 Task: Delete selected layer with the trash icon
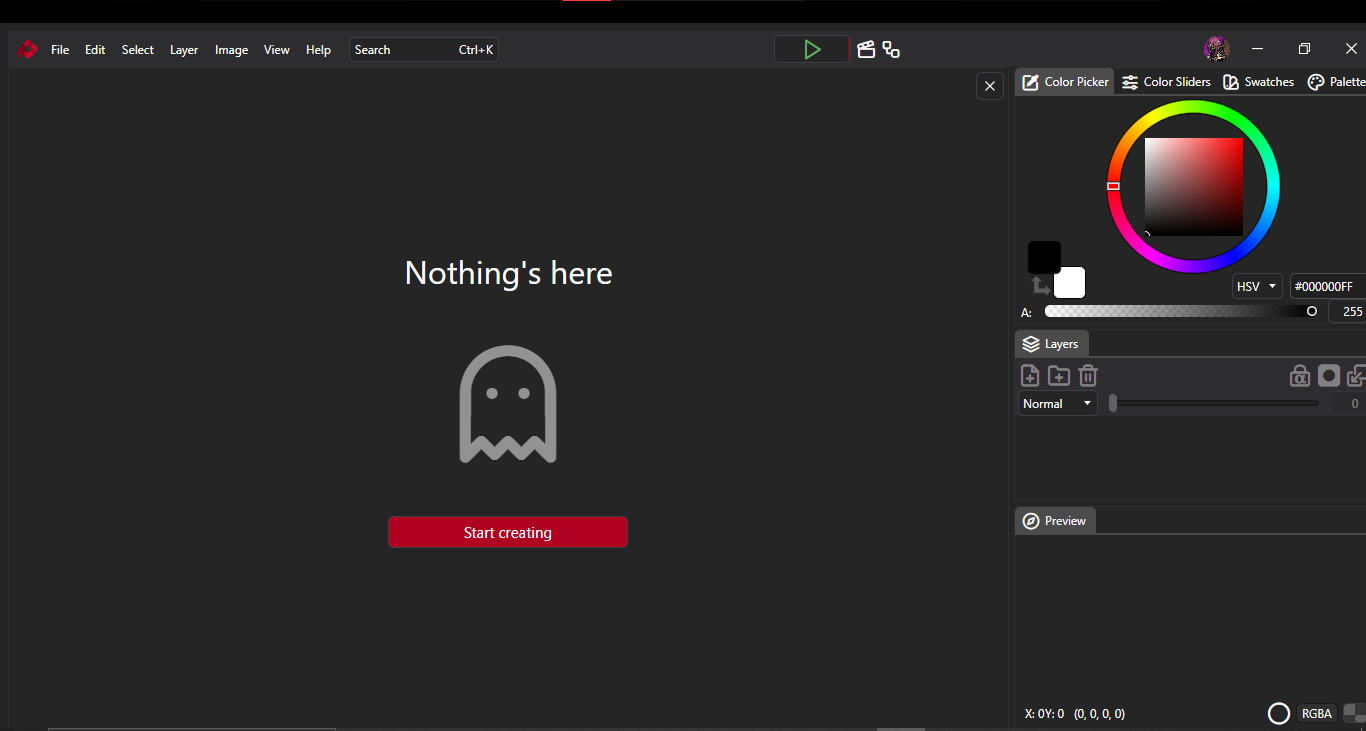1087,375
